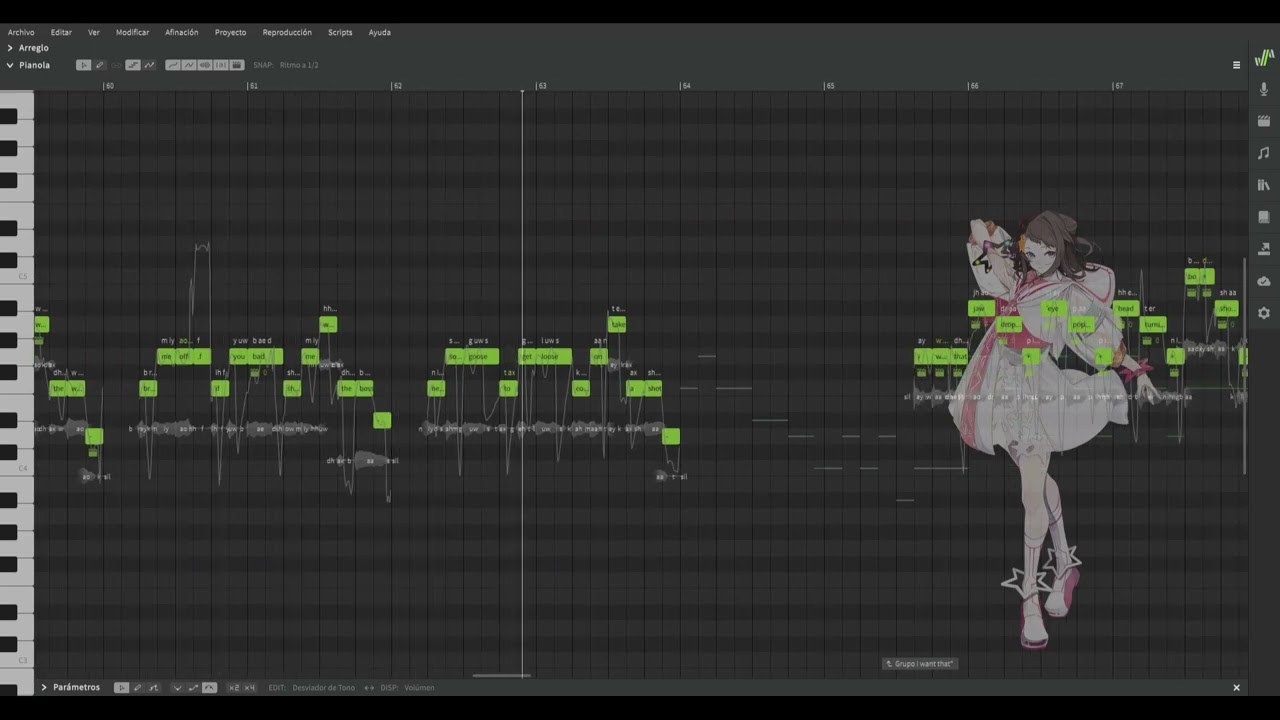Select the note labeled 'take'
The image size is (1280, 720).
click(x=618, y=325)
